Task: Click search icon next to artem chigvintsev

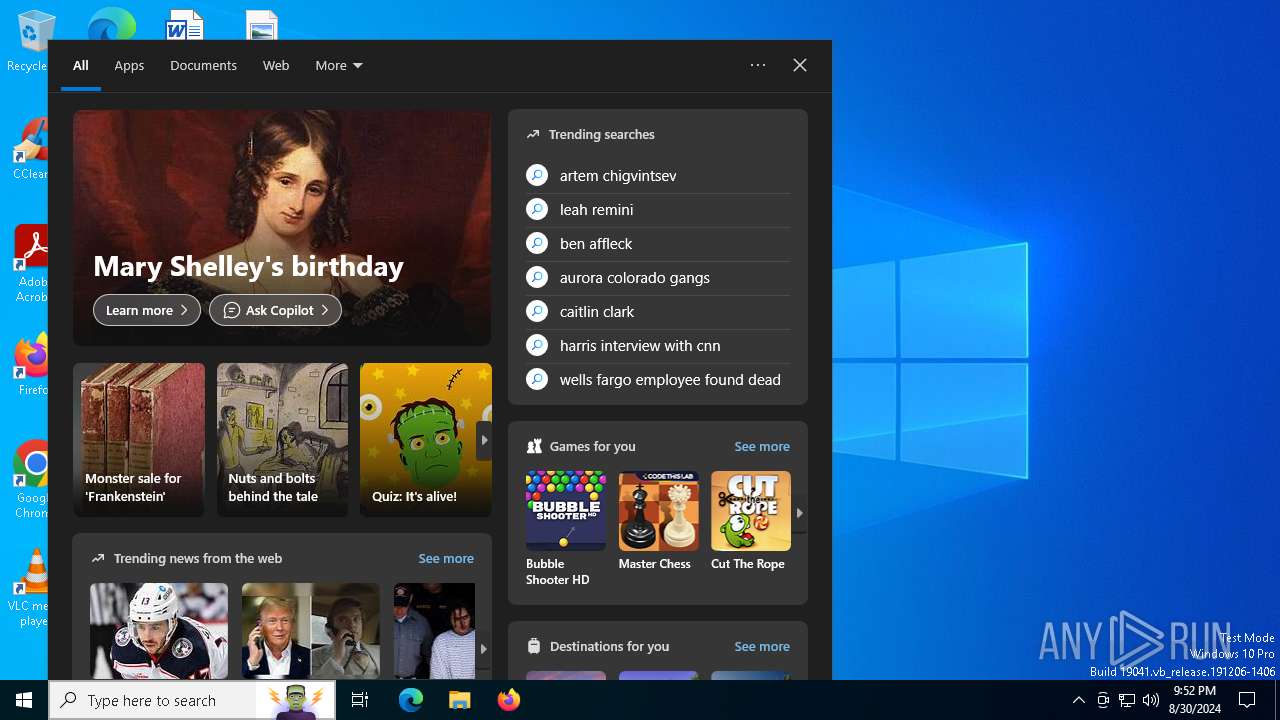Action: click(537, 175)
